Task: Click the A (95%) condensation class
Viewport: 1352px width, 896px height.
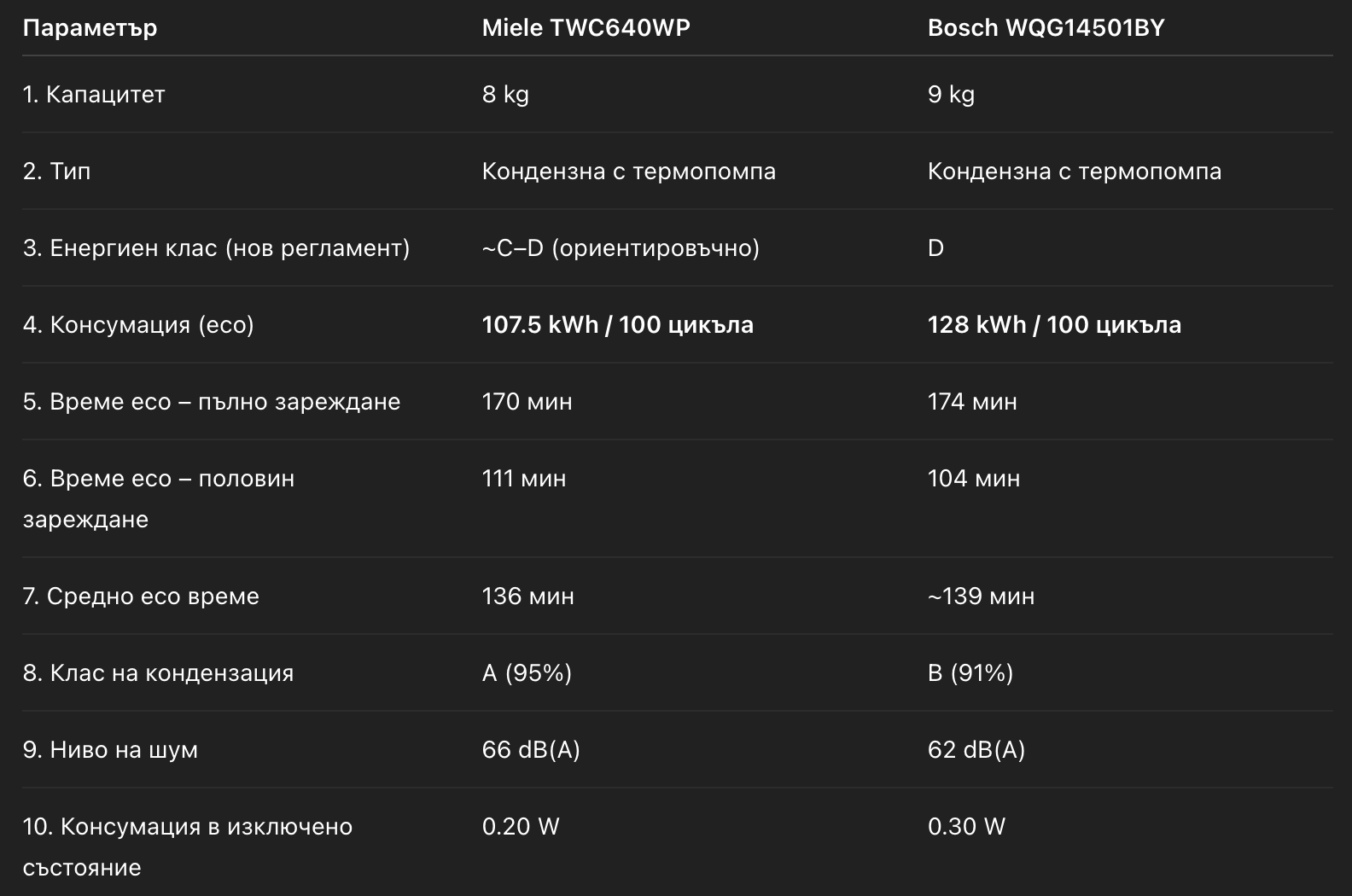Action: click(x=527, y=673)
